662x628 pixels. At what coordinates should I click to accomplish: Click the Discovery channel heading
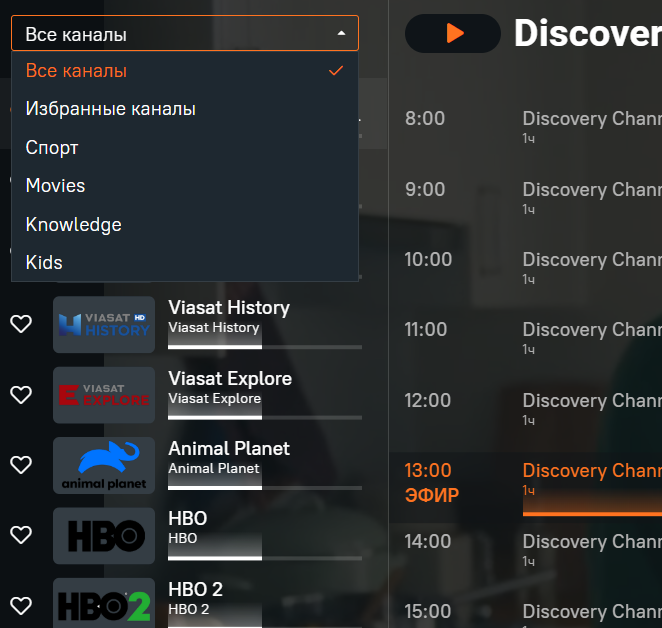588,33
